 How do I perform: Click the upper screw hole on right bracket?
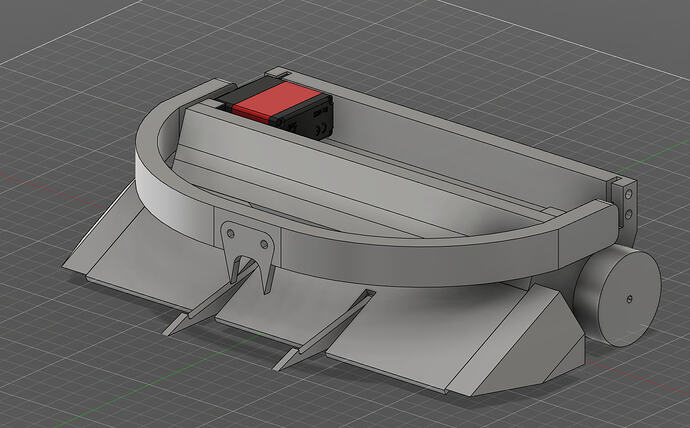pyautogui.click(x=629, y=195)
